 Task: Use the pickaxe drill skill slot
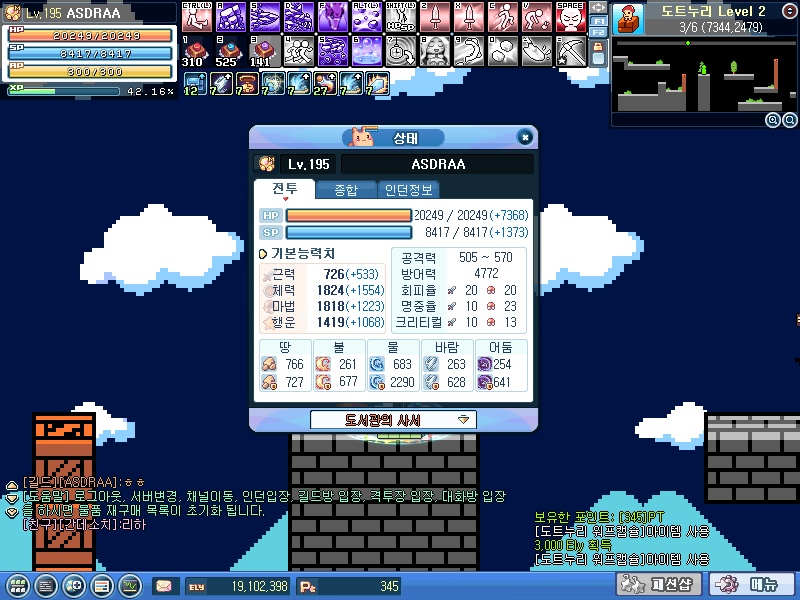(x=570, y=52)
